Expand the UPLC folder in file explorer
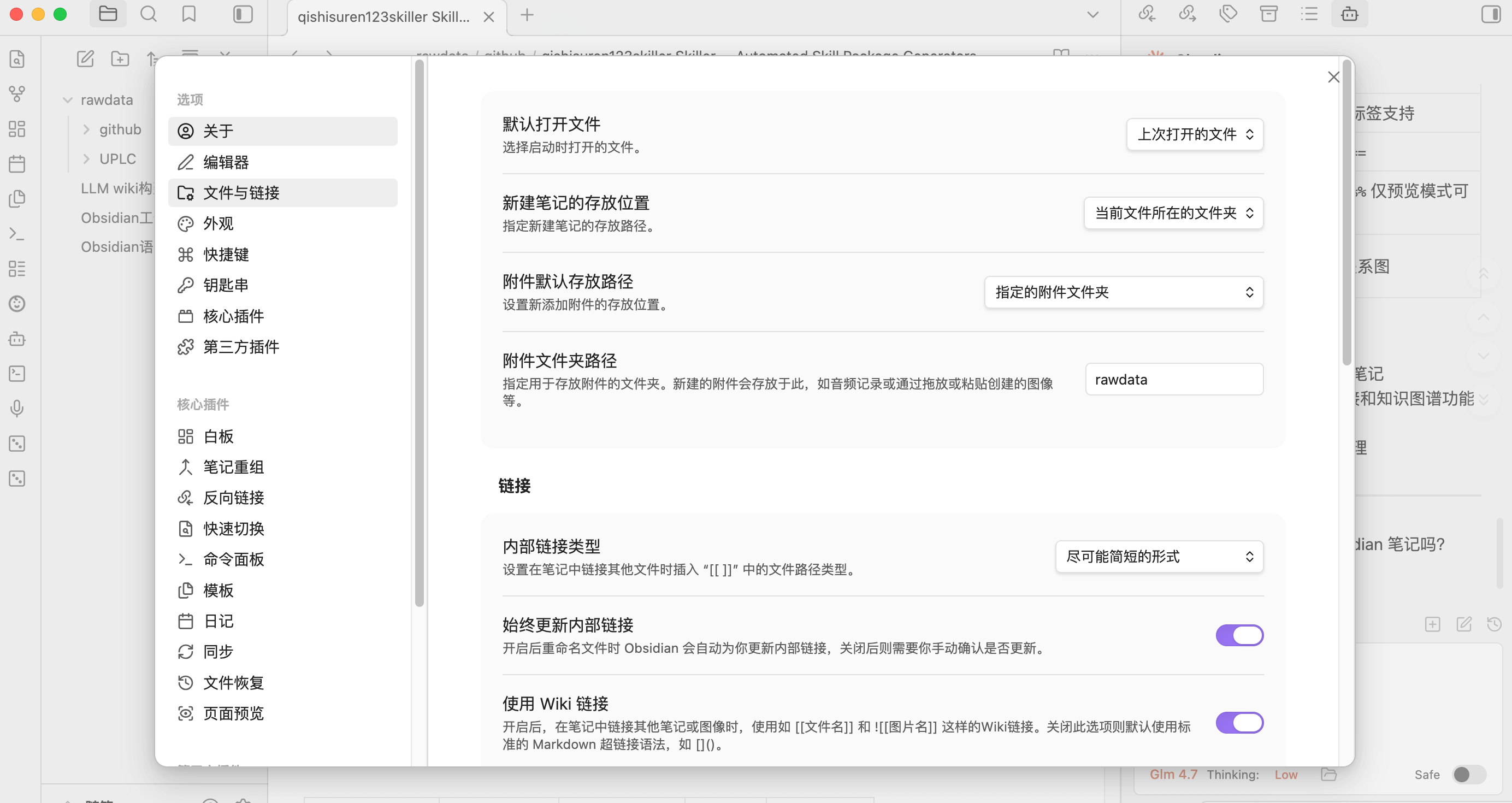 [x=86, y=159]
